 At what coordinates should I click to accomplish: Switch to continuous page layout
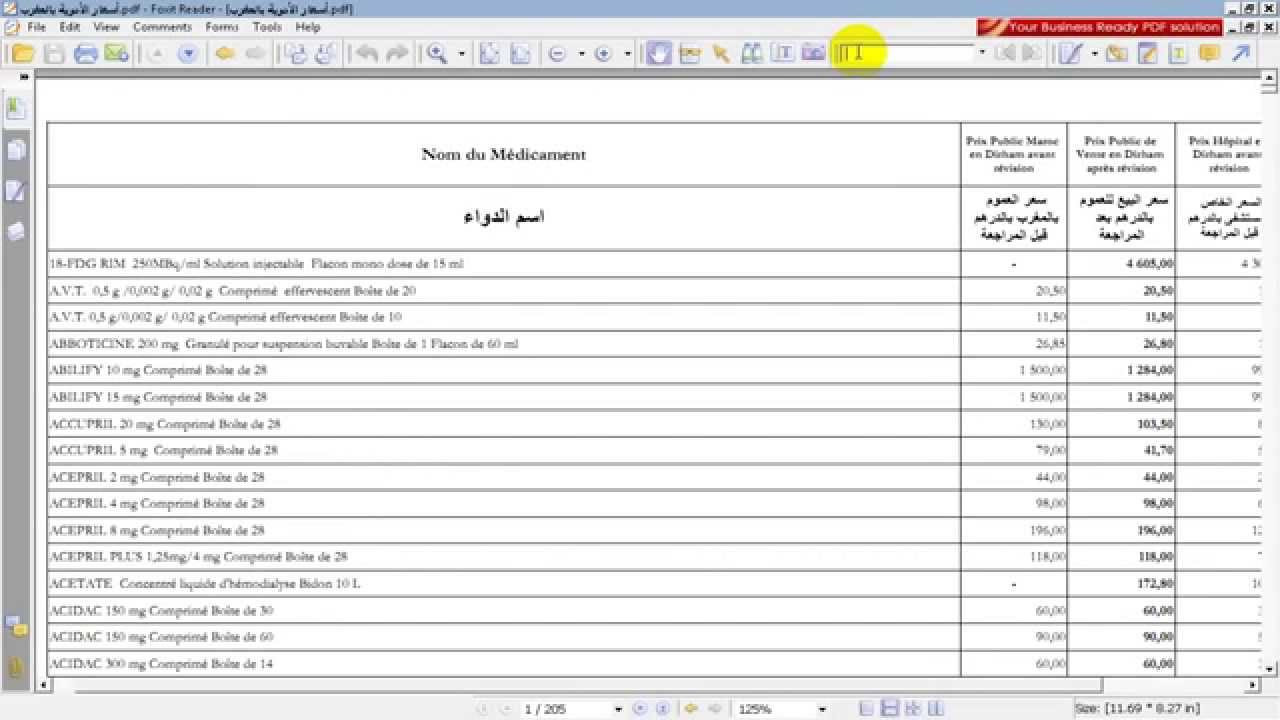[x=888, y=709]
